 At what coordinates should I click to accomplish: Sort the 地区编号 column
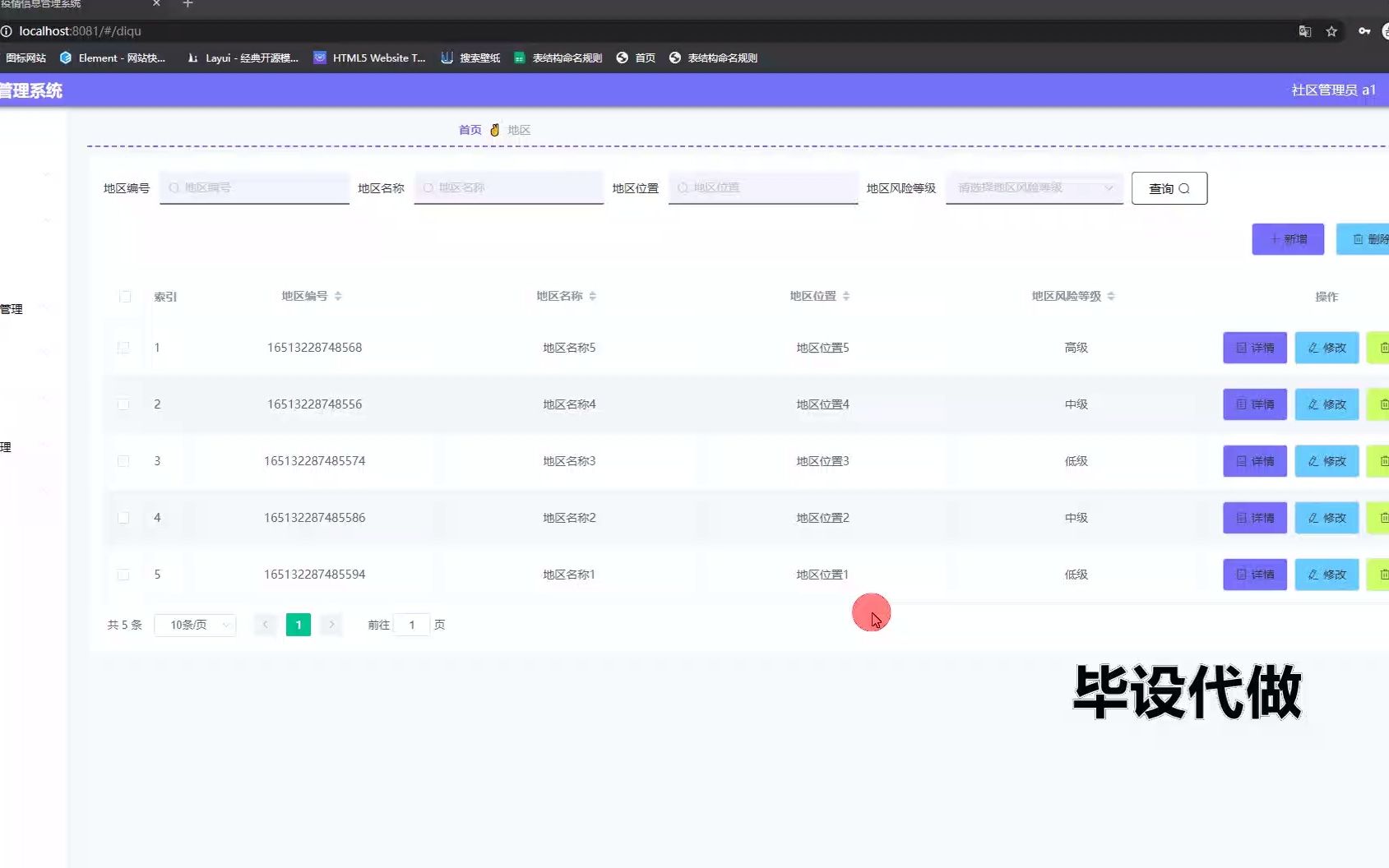pos(339,296)
